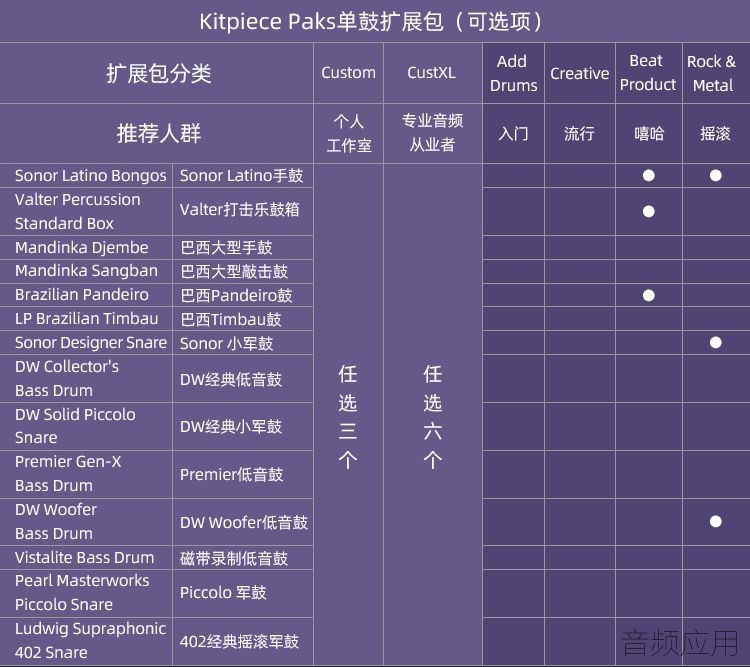
Task: Click the Sonor Designer Snare row label
Action: 90,343
